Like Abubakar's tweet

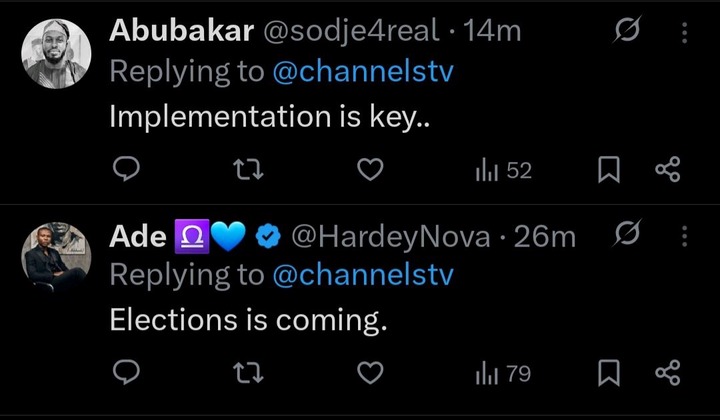coord(370,171)
